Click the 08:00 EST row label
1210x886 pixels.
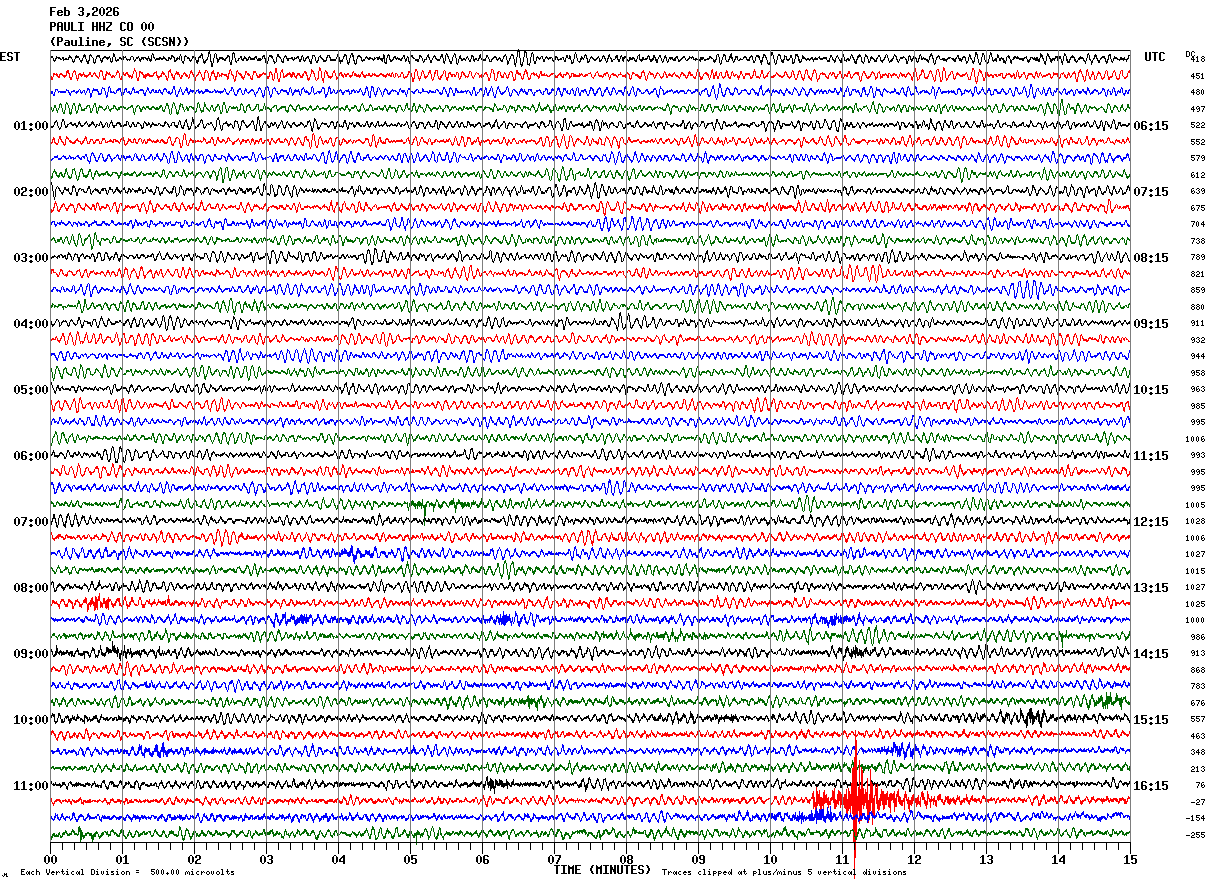point(30,588)
